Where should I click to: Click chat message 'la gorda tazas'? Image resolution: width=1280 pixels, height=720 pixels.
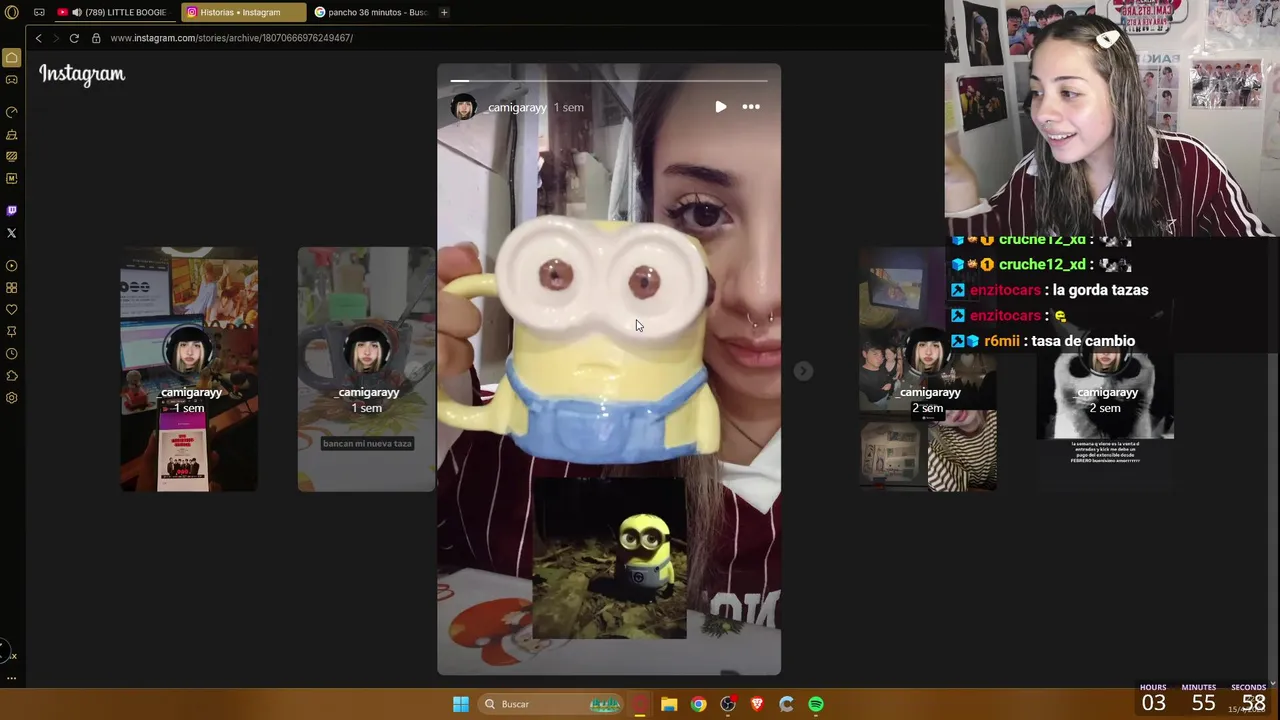[x=1100, y=290]
